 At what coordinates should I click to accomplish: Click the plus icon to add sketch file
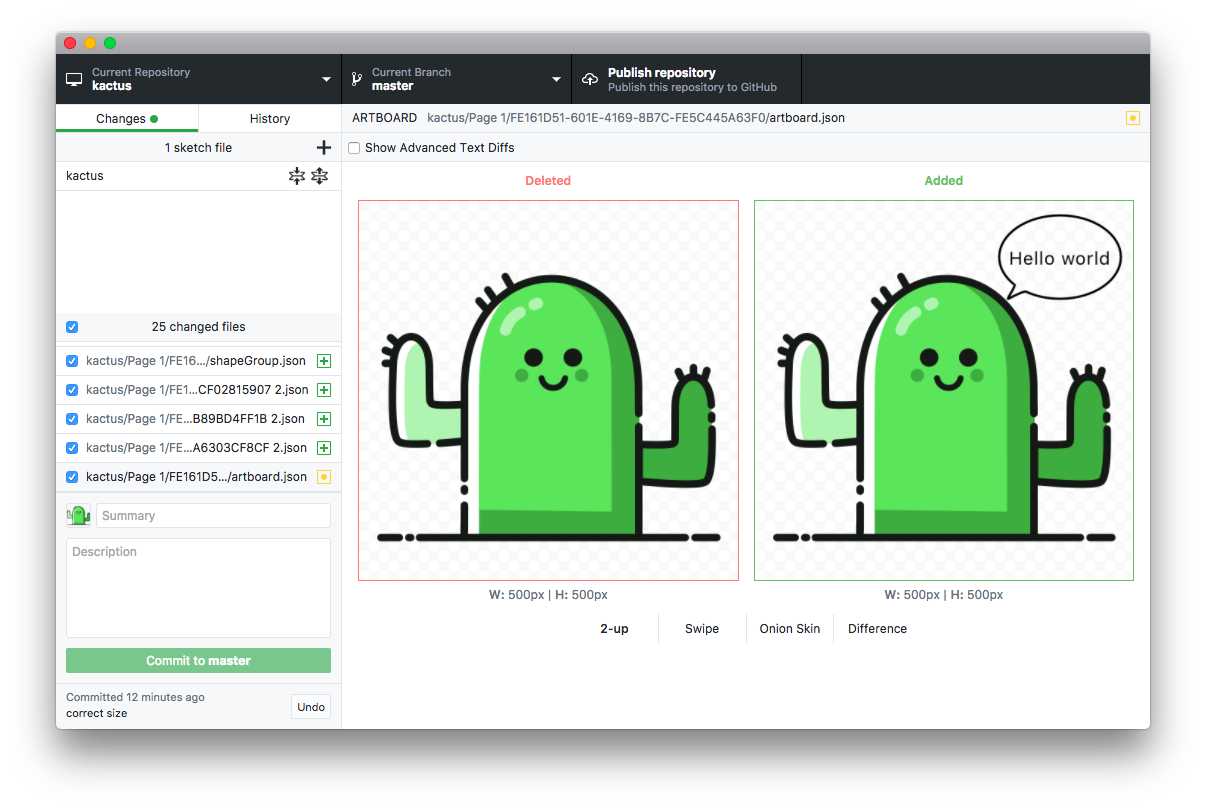323,148
